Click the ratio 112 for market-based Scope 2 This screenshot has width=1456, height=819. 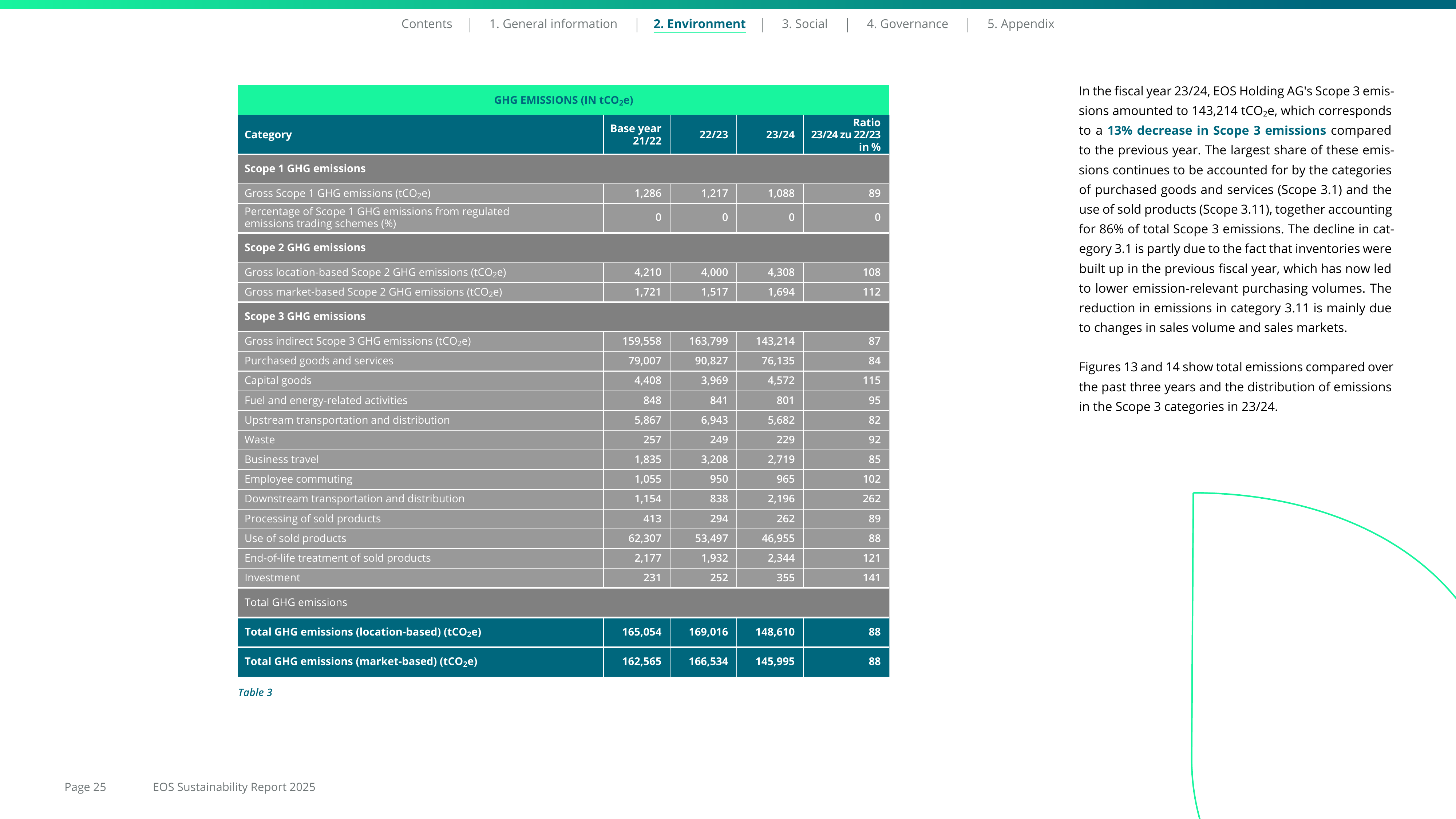(x=871, y=292)
